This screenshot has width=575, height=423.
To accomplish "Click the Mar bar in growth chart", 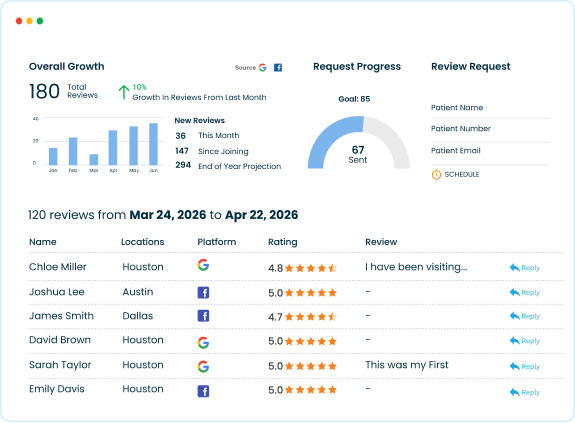I will coord(94,159).
